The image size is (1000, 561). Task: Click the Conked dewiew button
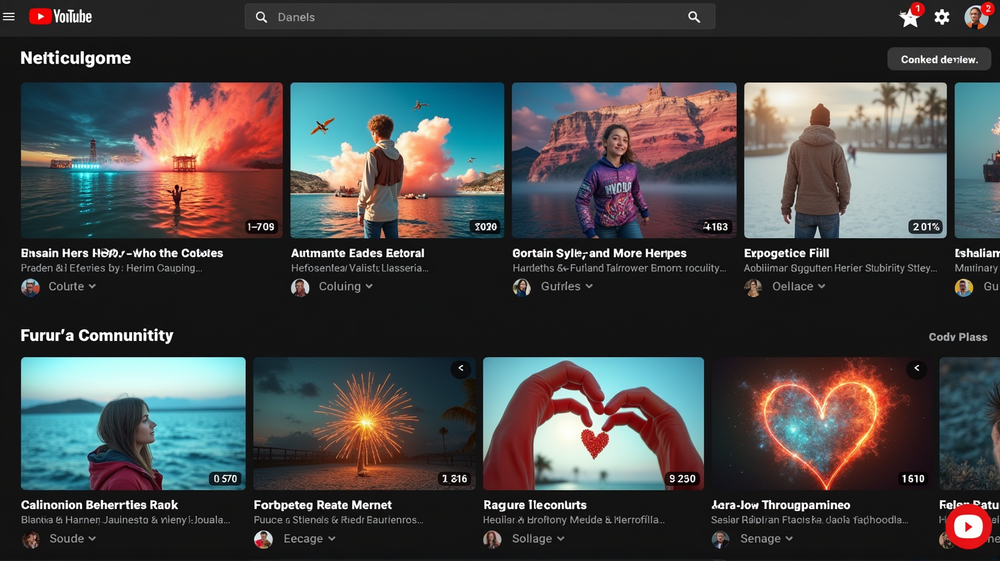coord(939,59)
